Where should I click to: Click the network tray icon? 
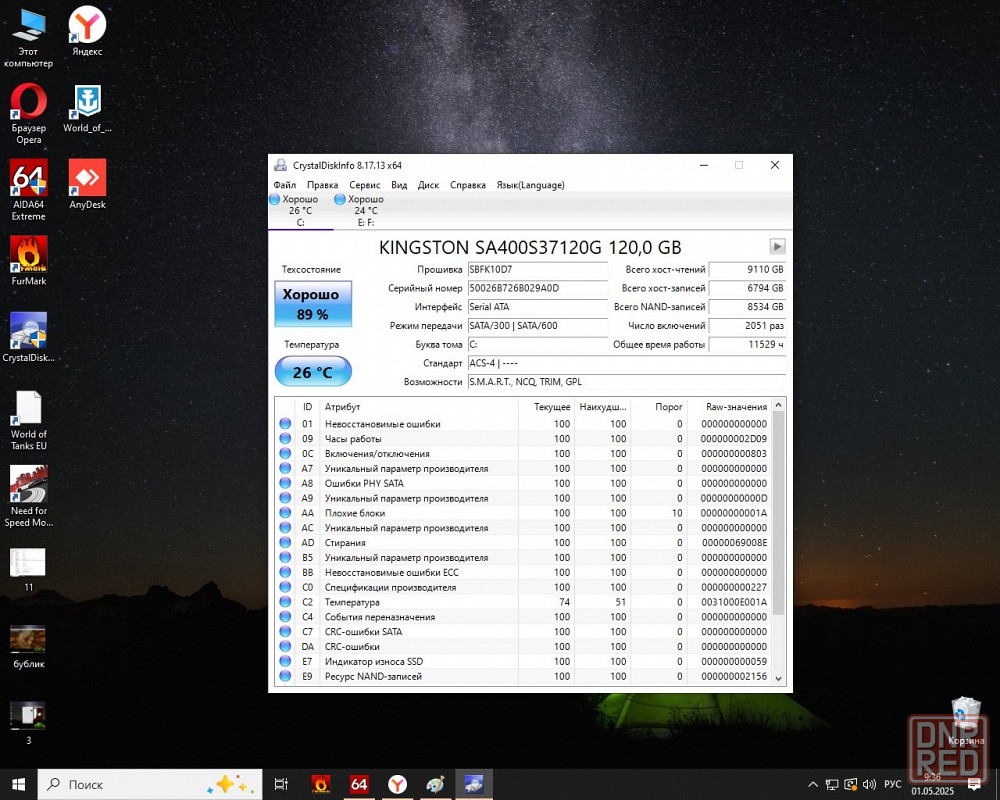pos(832,784)
